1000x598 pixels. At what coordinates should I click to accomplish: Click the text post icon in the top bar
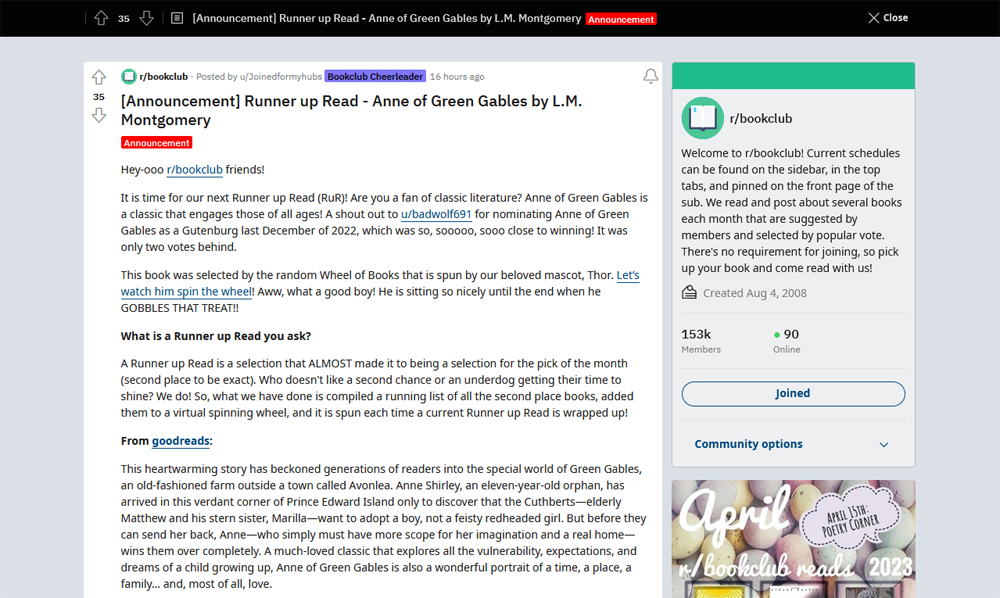click(x=177, y=18)
